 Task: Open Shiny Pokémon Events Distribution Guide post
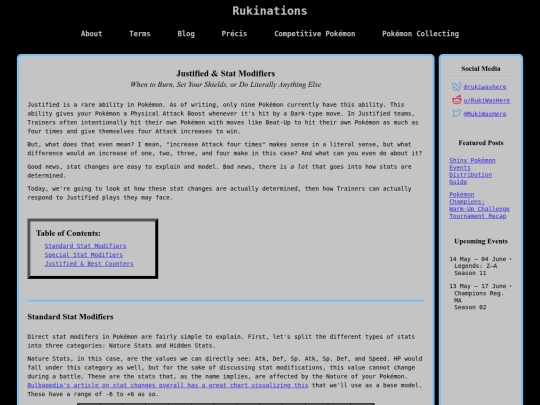click(x=472, y=171)
